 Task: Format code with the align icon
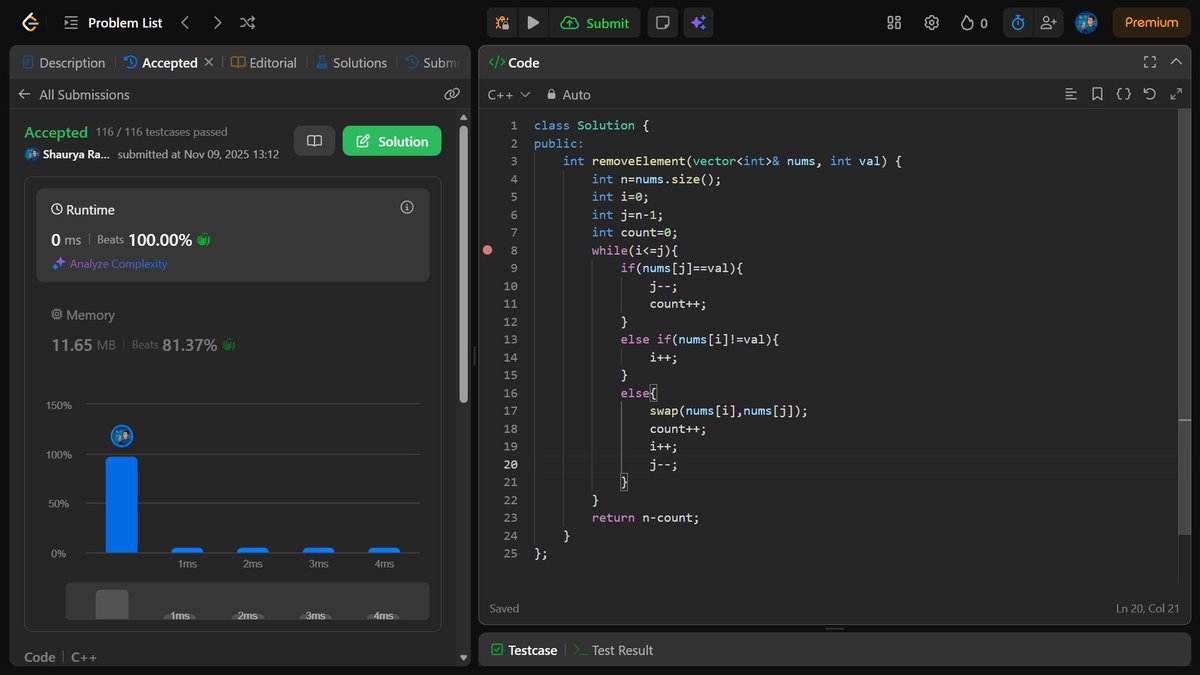1071,94
